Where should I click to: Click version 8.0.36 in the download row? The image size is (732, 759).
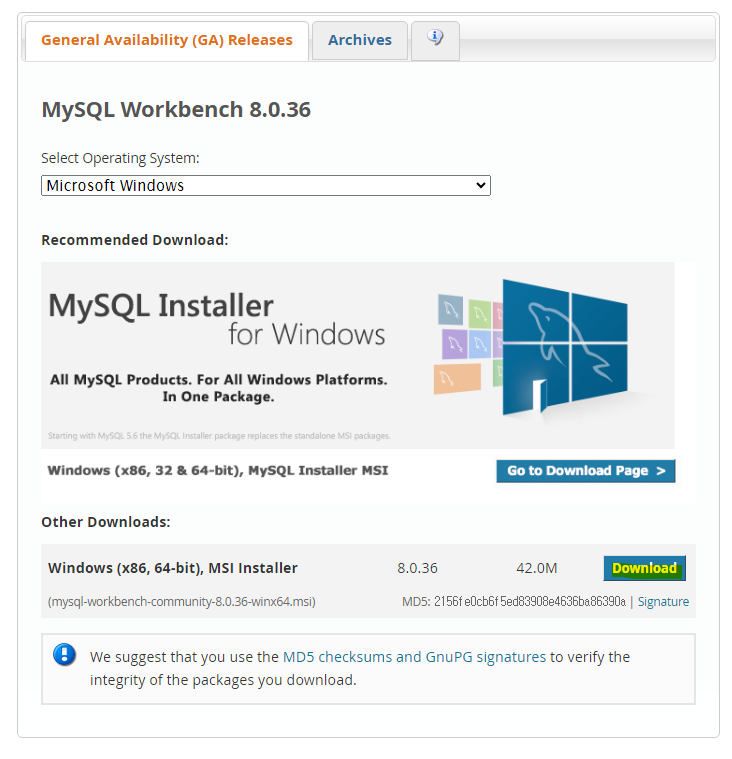(417, 568)
